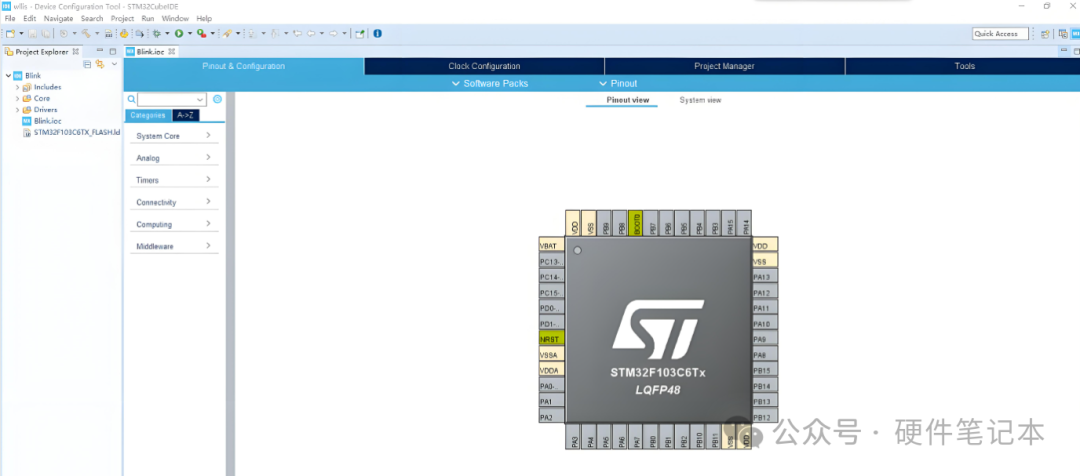Open the New file dropdown arrow

(21, 33)
